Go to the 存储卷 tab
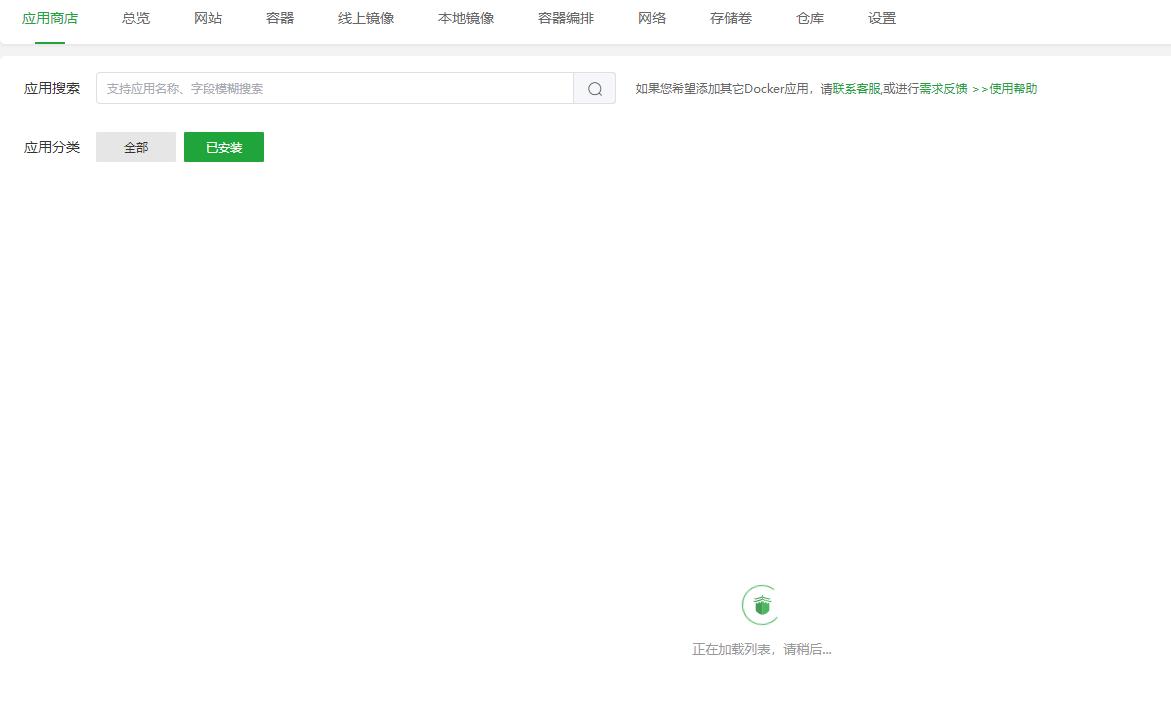 pos(731,19)
